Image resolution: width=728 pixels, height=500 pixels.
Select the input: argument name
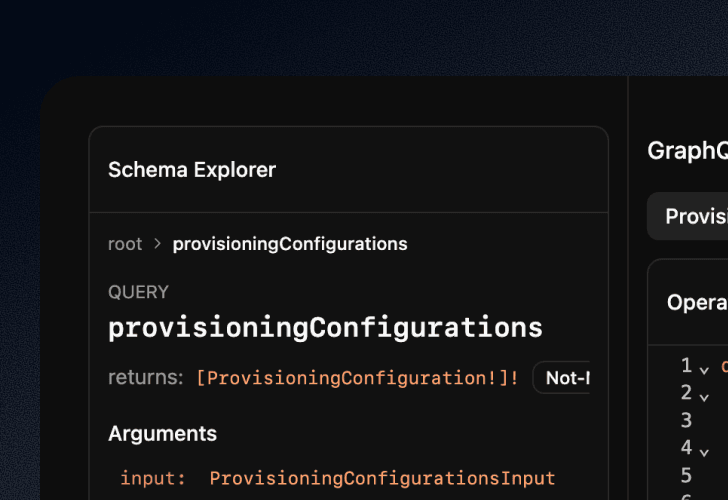click(x=153, y=478)
